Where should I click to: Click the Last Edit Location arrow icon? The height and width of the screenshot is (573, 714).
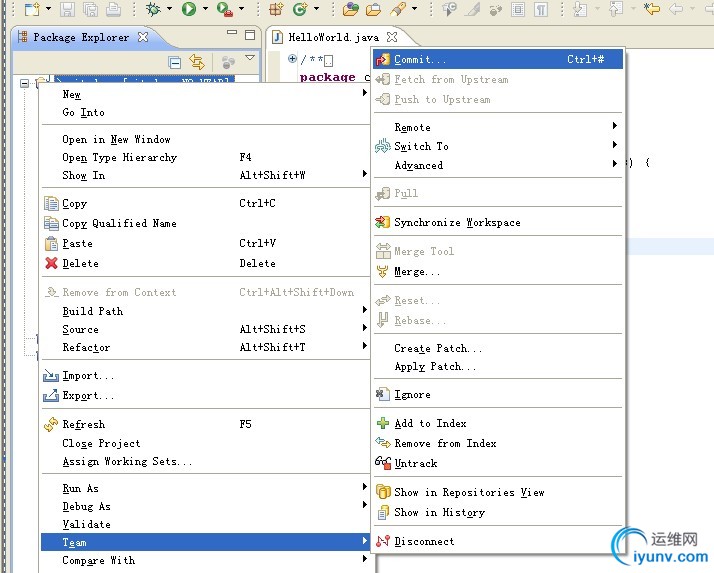tap(652, 9)
